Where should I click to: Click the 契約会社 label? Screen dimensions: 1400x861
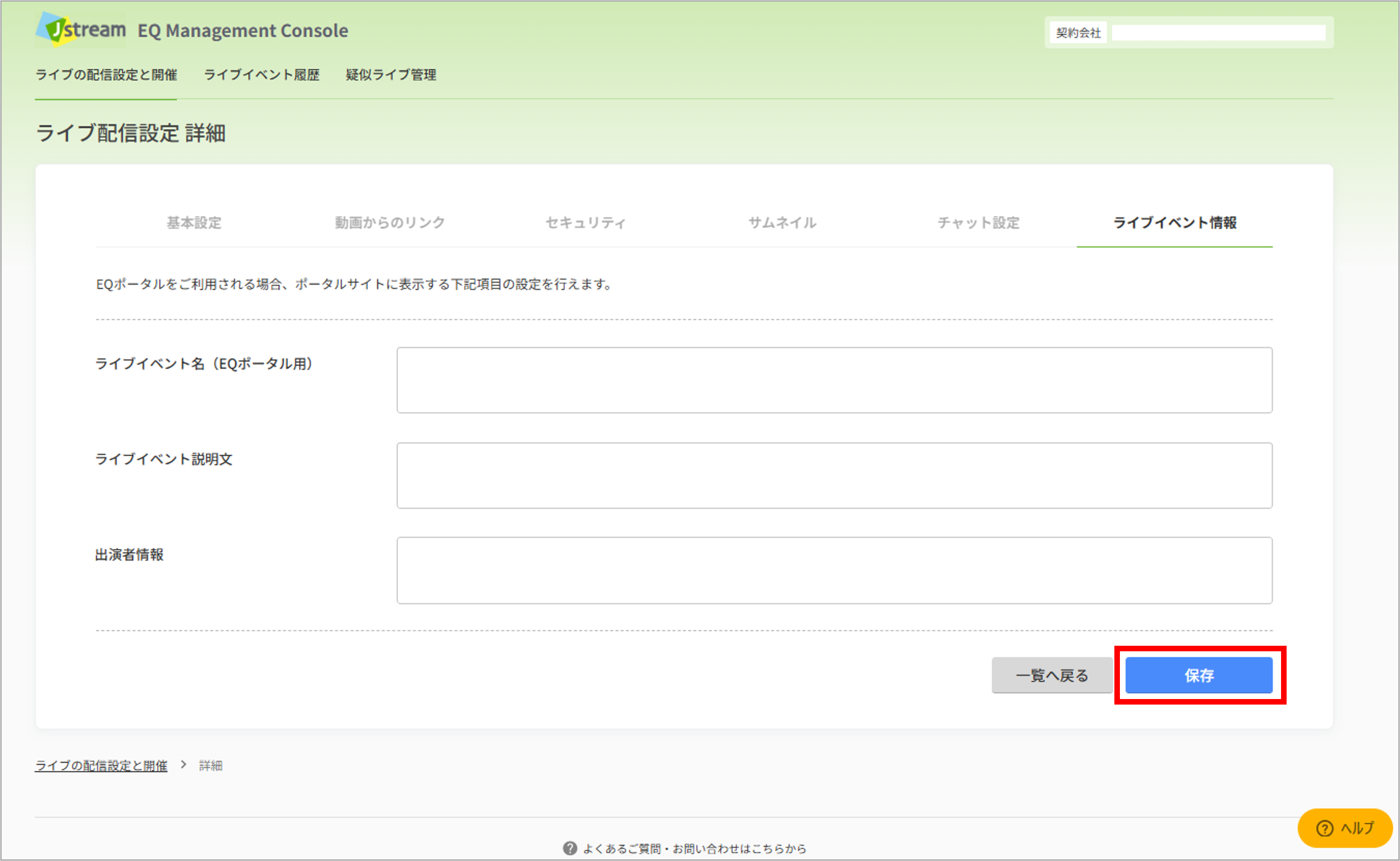(1078, 33)
